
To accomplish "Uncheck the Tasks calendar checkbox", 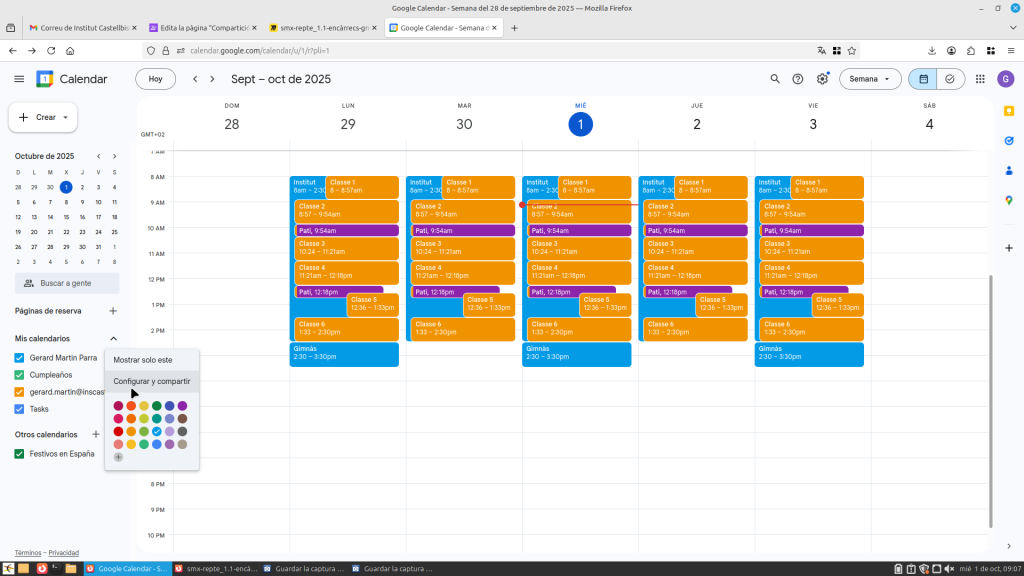I will [x=19, y=409].
